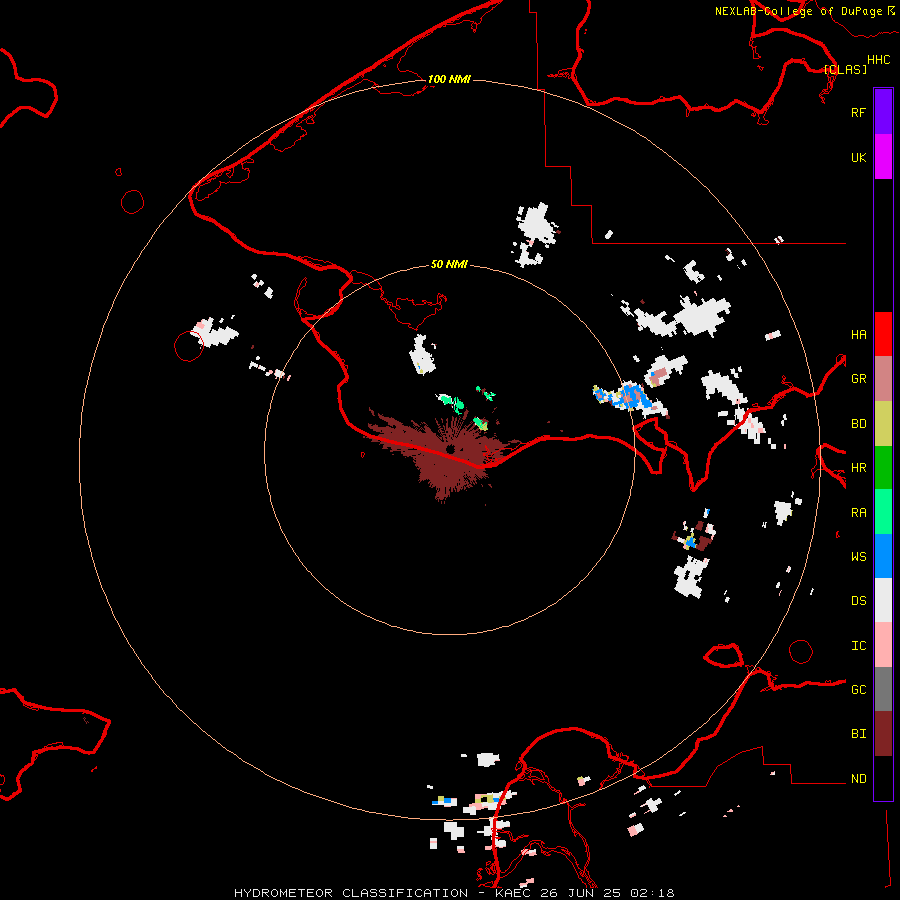
Task: Click the HA legend label
Action: [858, 334]
